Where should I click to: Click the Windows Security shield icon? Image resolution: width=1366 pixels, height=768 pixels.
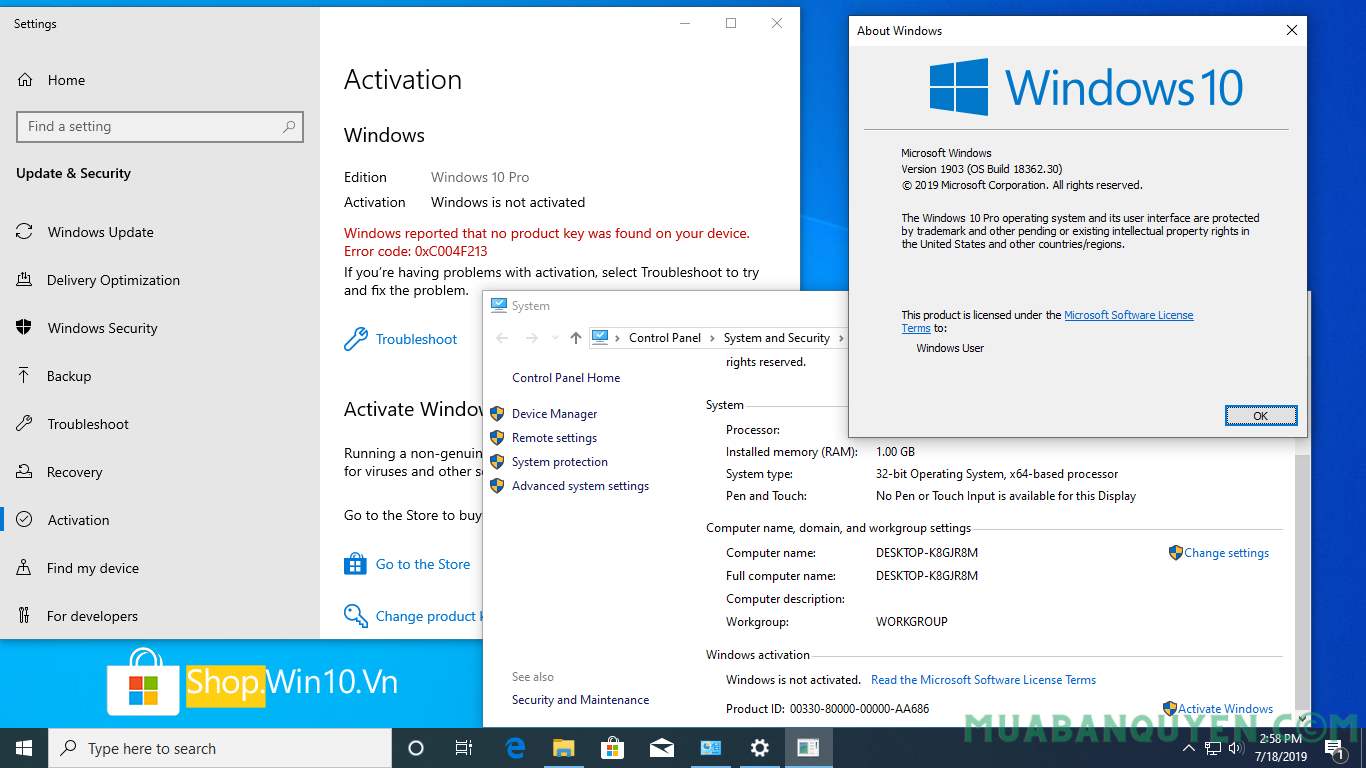tap(25, 328)
